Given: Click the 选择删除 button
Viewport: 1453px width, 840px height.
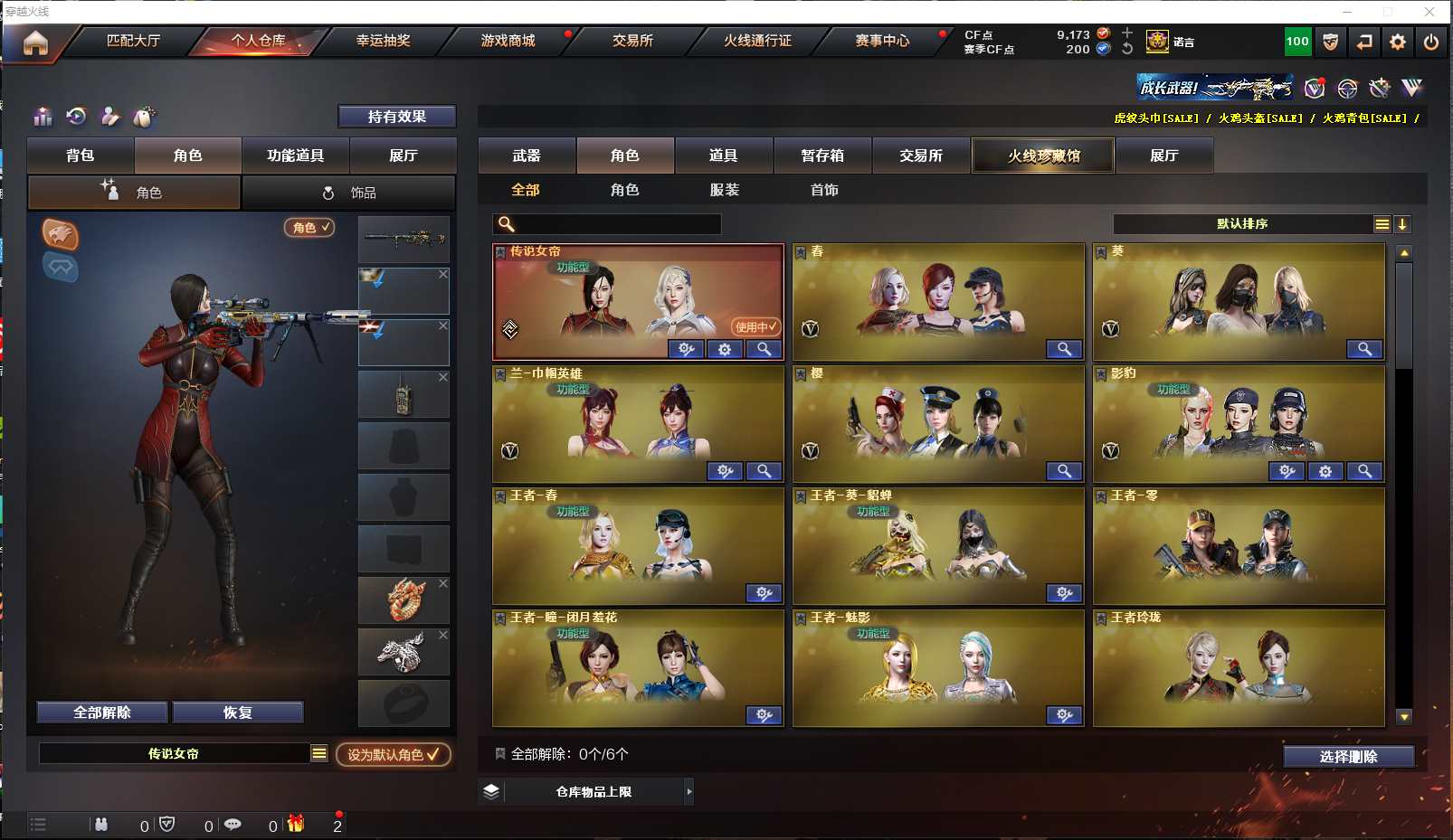Looking at the screenshot, I should (1348, 757).
